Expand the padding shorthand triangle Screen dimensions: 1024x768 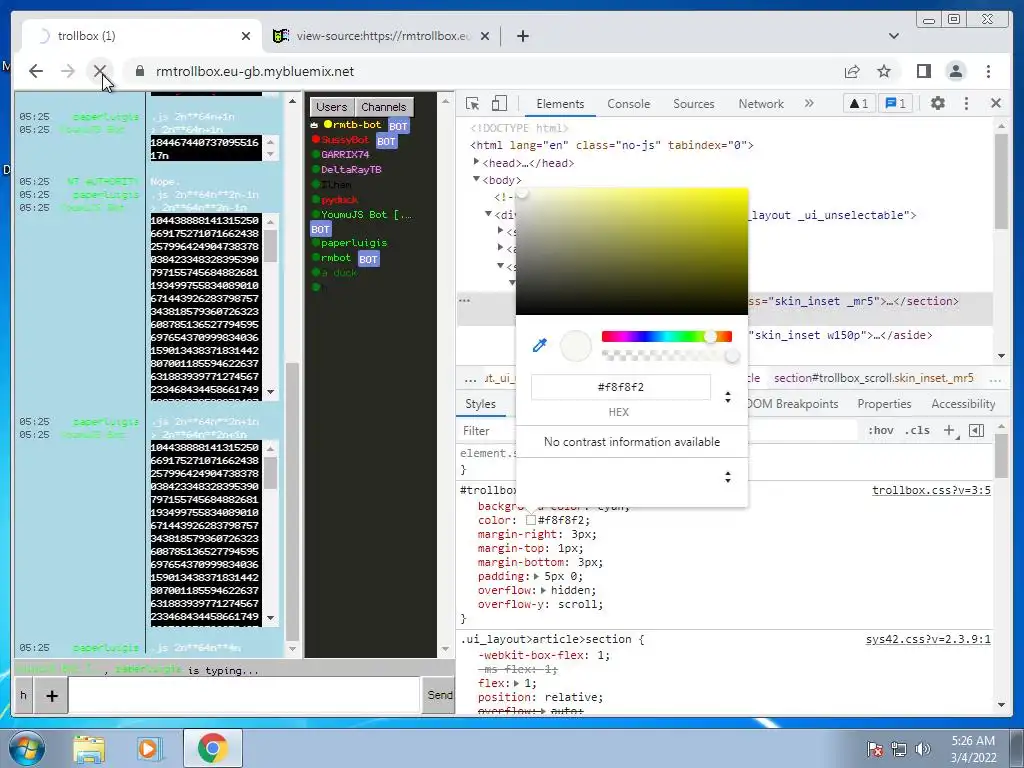tap(537, 576)
